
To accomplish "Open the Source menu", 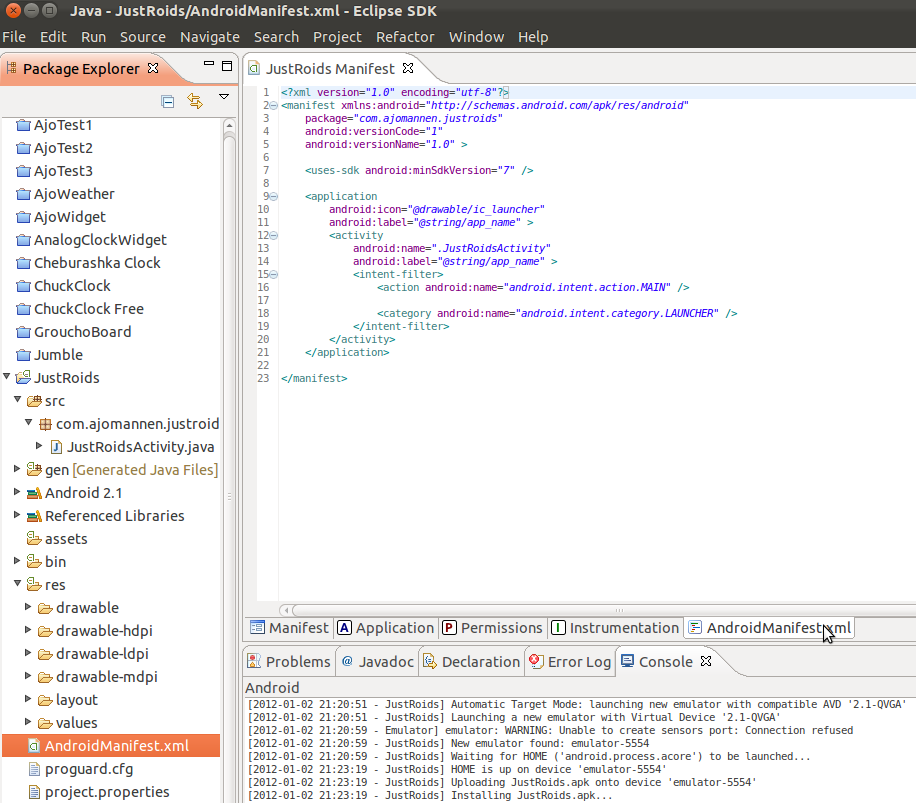I will coord(143,37).
